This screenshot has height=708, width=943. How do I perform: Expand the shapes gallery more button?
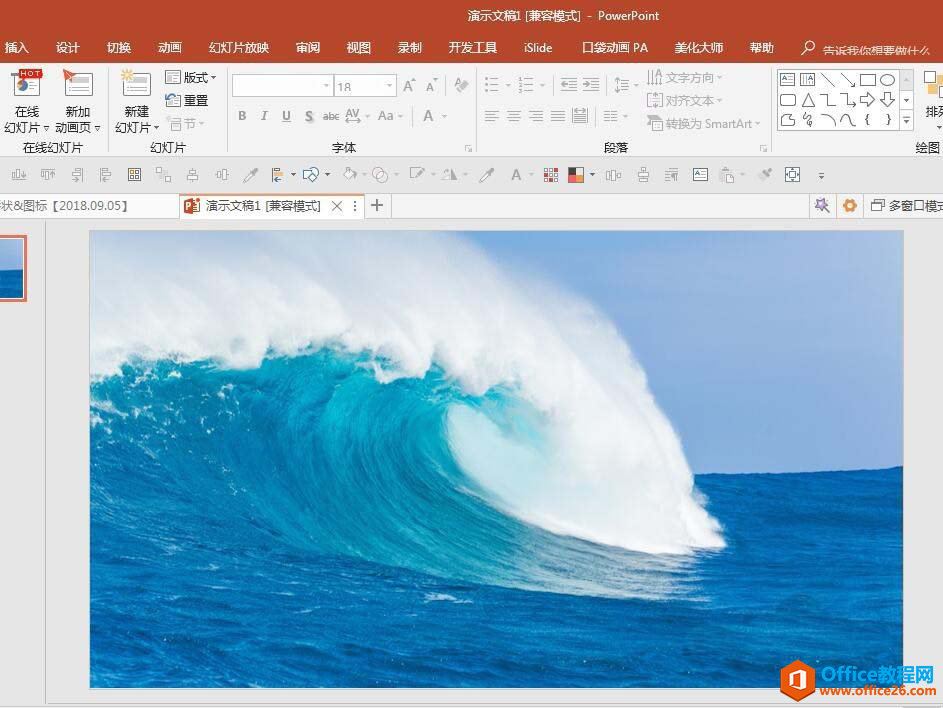pos(907,120)
